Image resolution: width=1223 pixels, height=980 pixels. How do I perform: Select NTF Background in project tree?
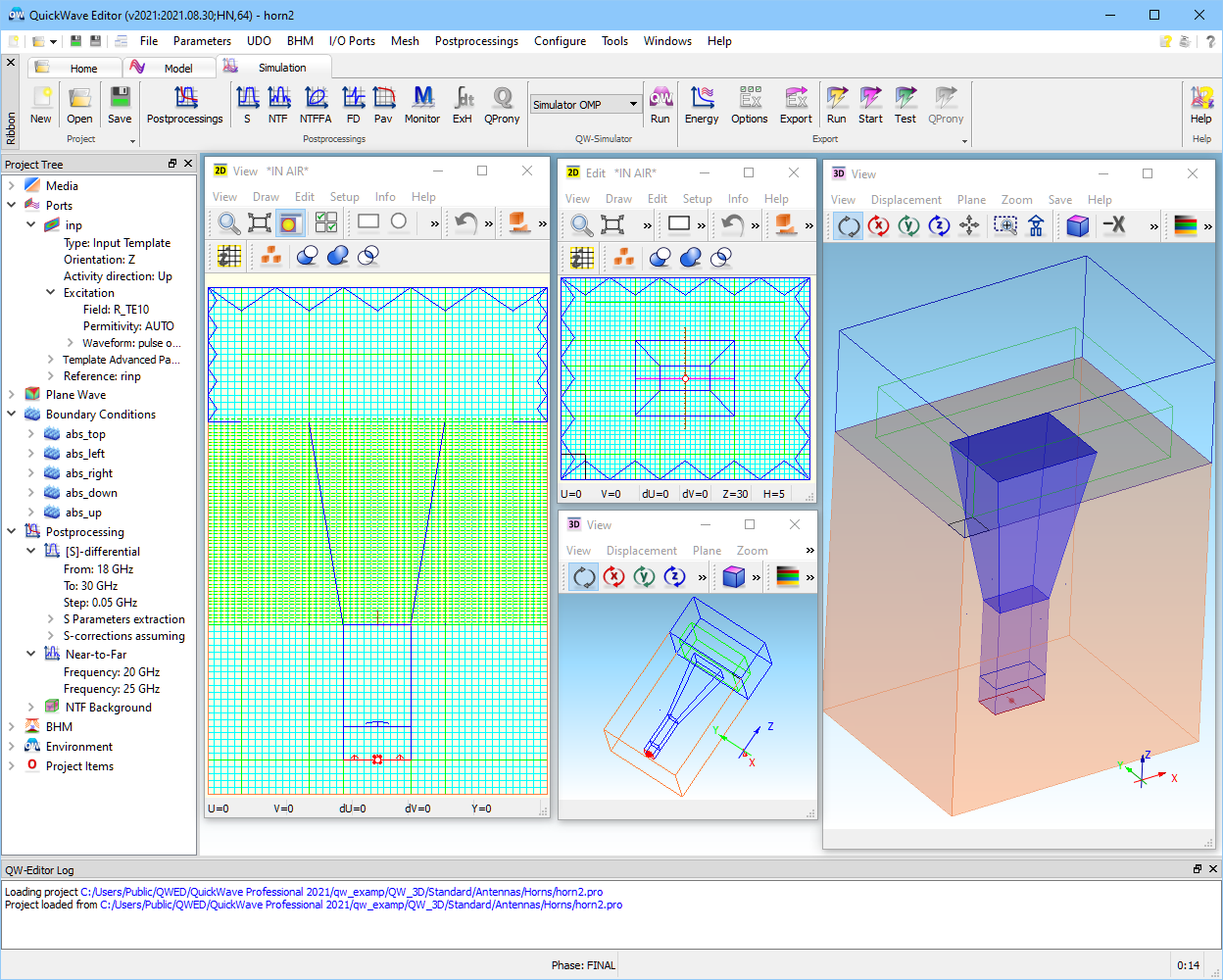pos(108,708)
